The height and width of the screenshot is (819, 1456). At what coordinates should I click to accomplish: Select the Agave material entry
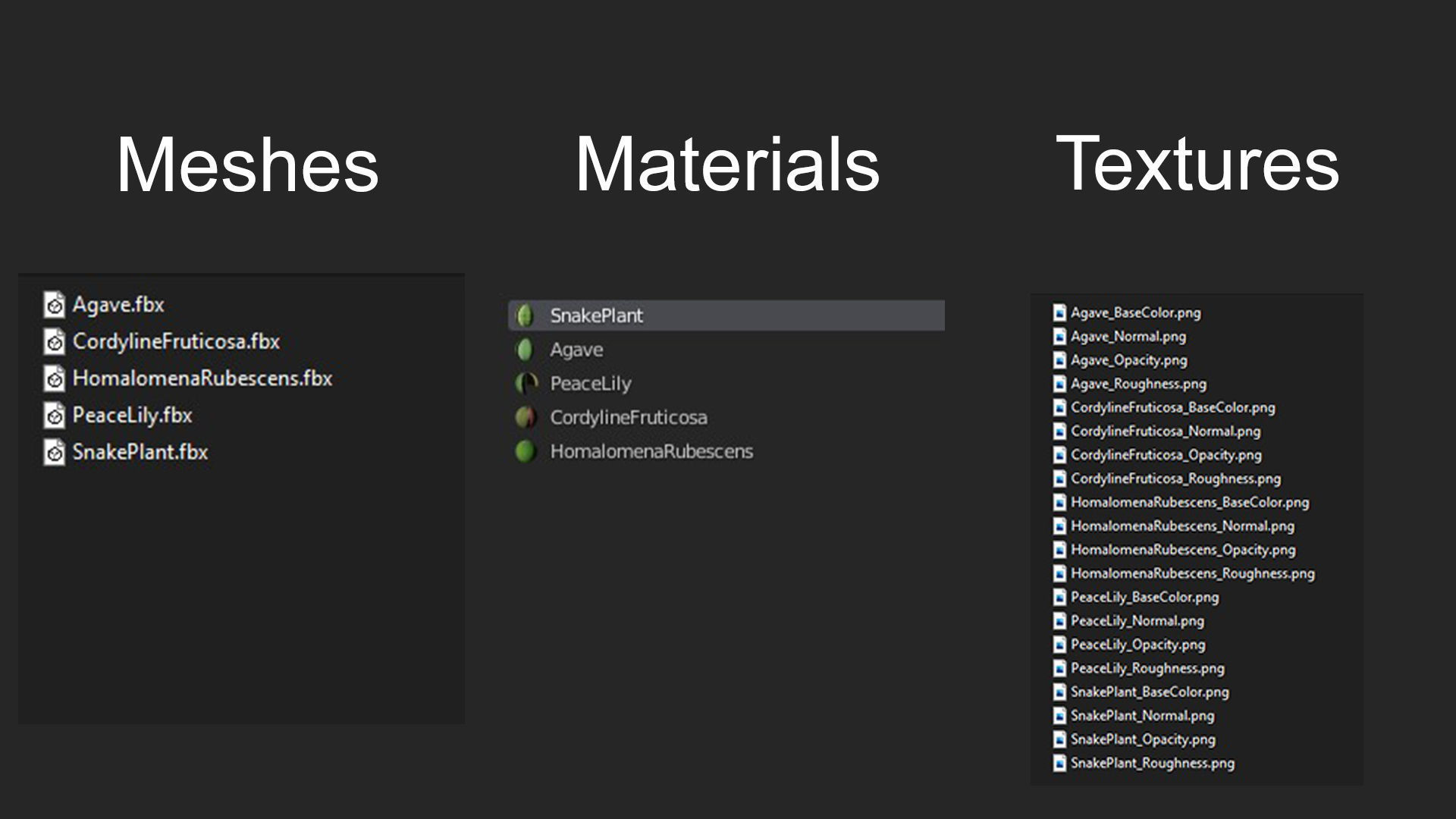pyautogui.click(x=576, y=350)
